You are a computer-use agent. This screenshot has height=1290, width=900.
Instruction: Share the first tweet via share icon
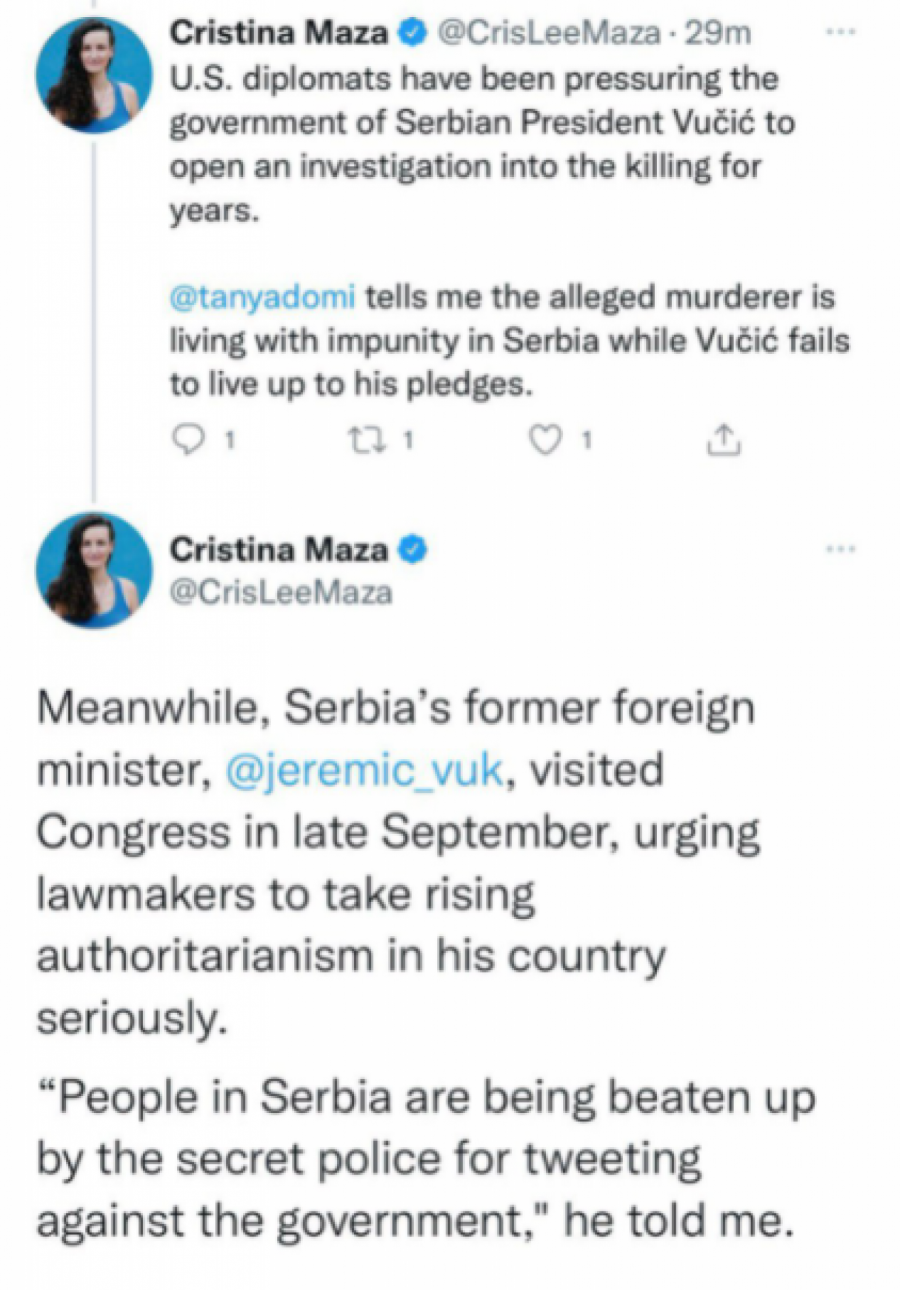pyautogui.click(x=724, y=440)
